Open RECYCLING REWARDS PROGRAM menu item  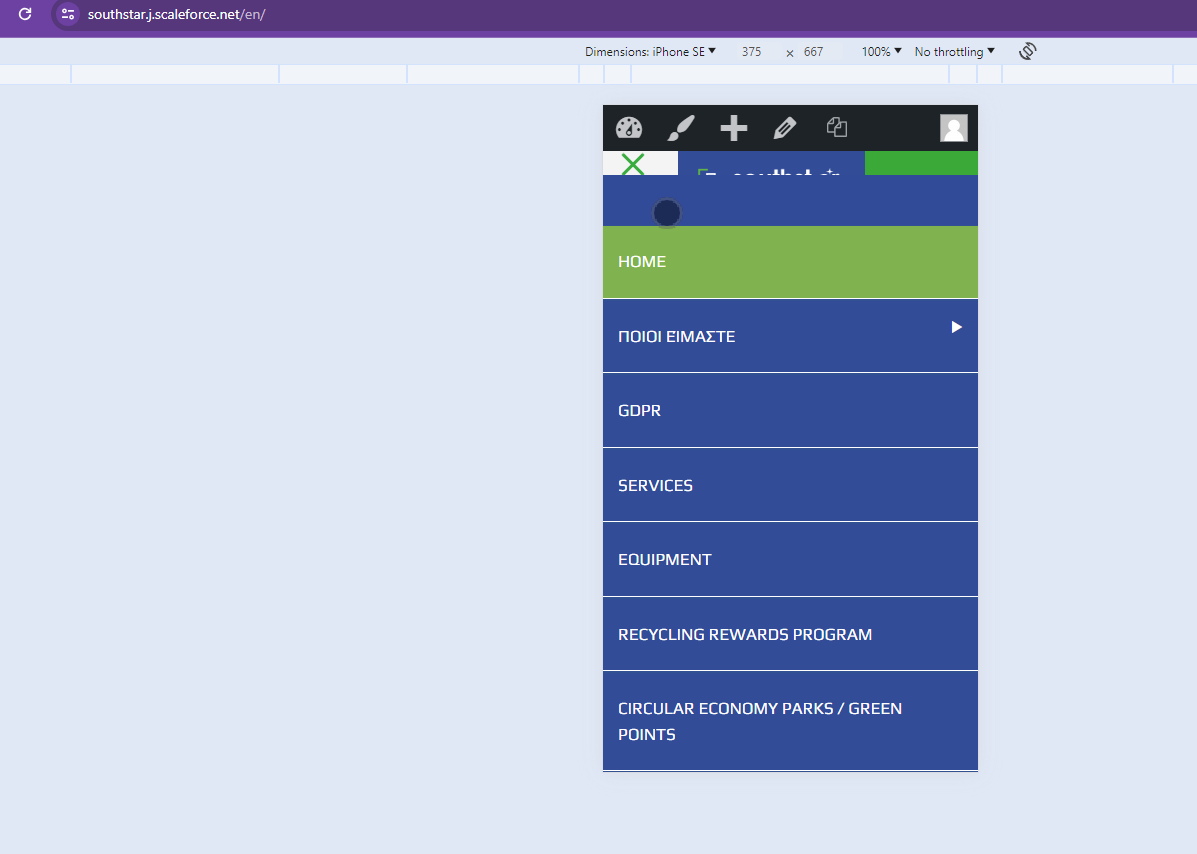(790, 634)
